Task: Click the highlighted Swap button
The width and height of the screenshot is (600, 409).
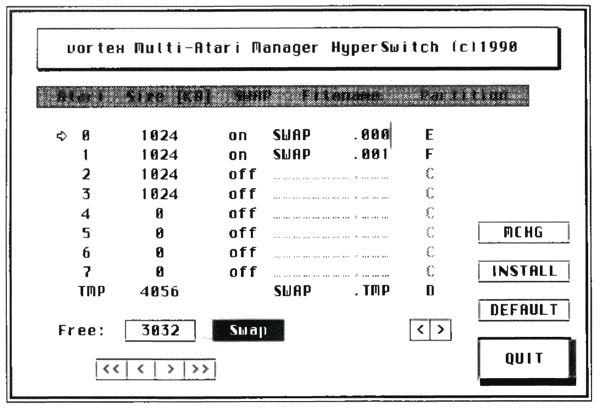Action: tap(247, 330)
